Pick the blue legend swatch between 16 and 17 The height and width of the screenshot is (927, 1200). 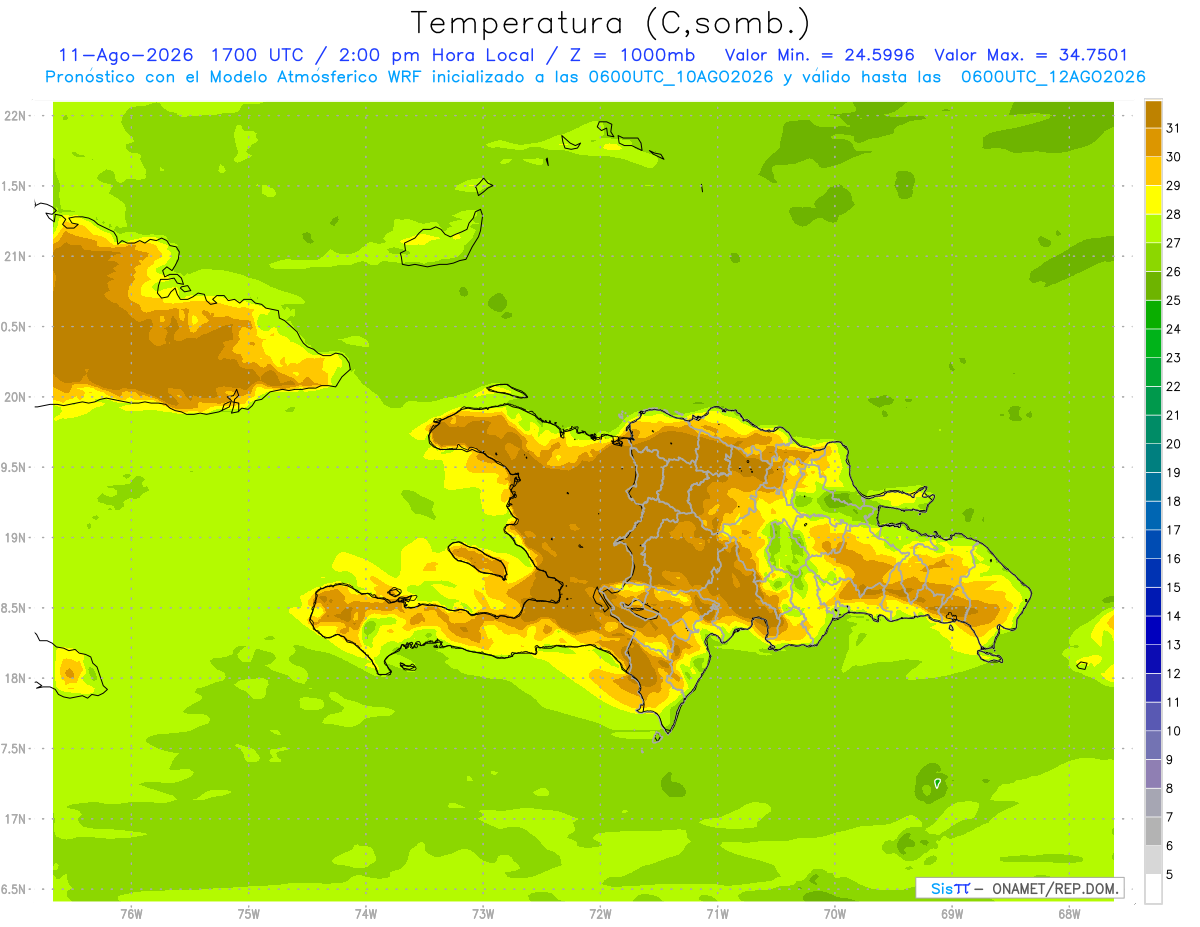[1153, 544]
